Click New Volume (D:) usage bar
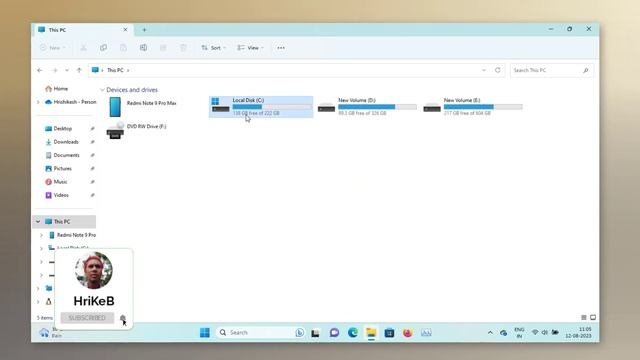The image size is (640, 360). point(378,107)
